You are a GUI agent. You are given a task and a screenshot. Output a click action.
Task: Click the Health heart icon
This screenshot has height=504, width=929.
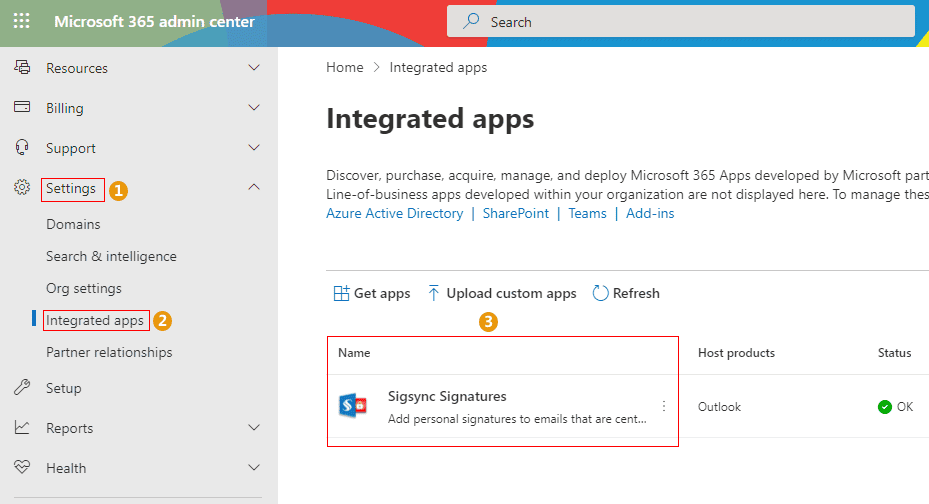(x=21, y=468)
